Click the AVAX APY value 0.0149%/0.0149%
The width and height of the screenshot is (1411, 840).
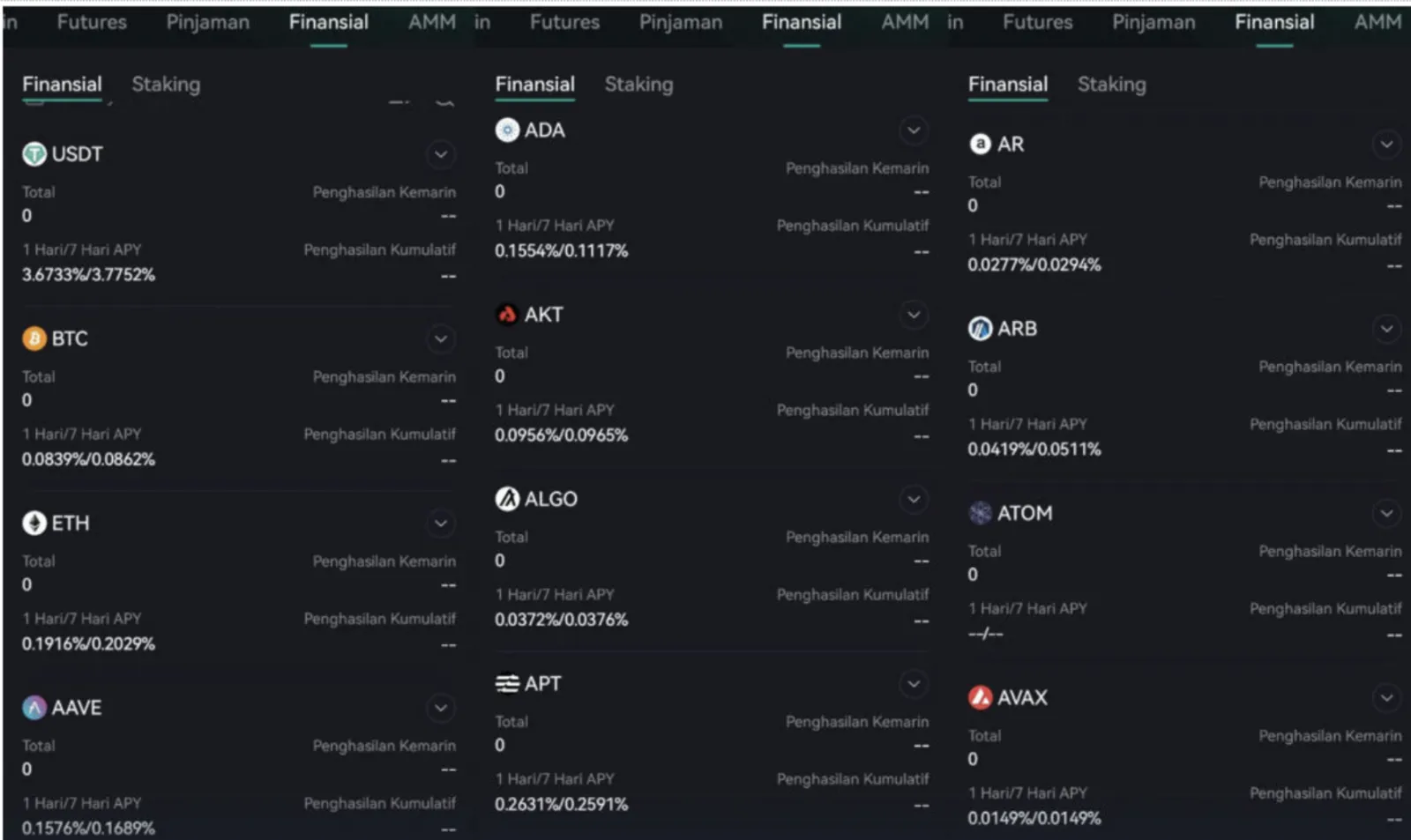pos(1034,819)
